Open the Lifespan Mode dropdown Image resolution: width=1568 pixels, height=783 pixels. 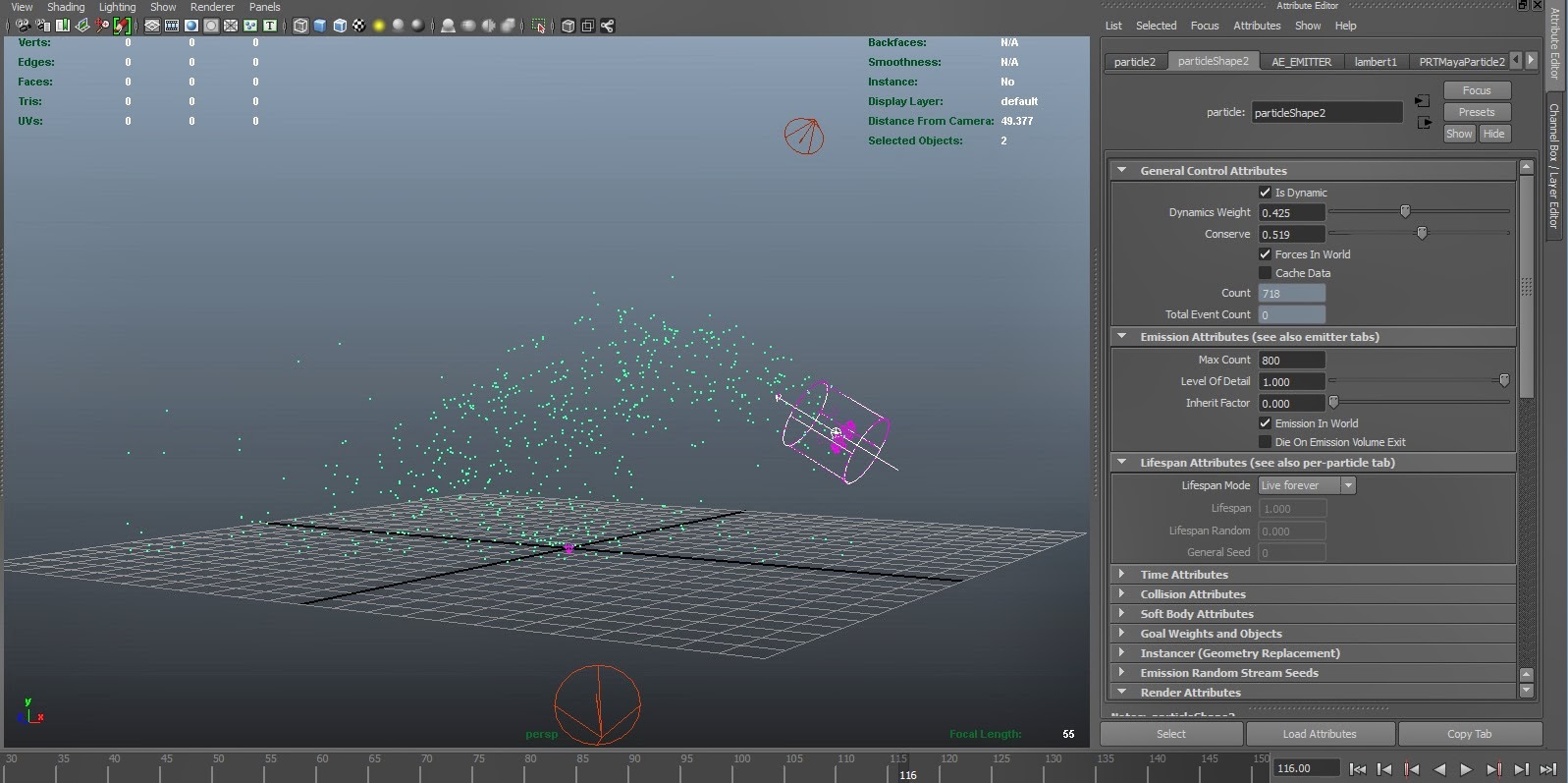(x=1307, y=485)
